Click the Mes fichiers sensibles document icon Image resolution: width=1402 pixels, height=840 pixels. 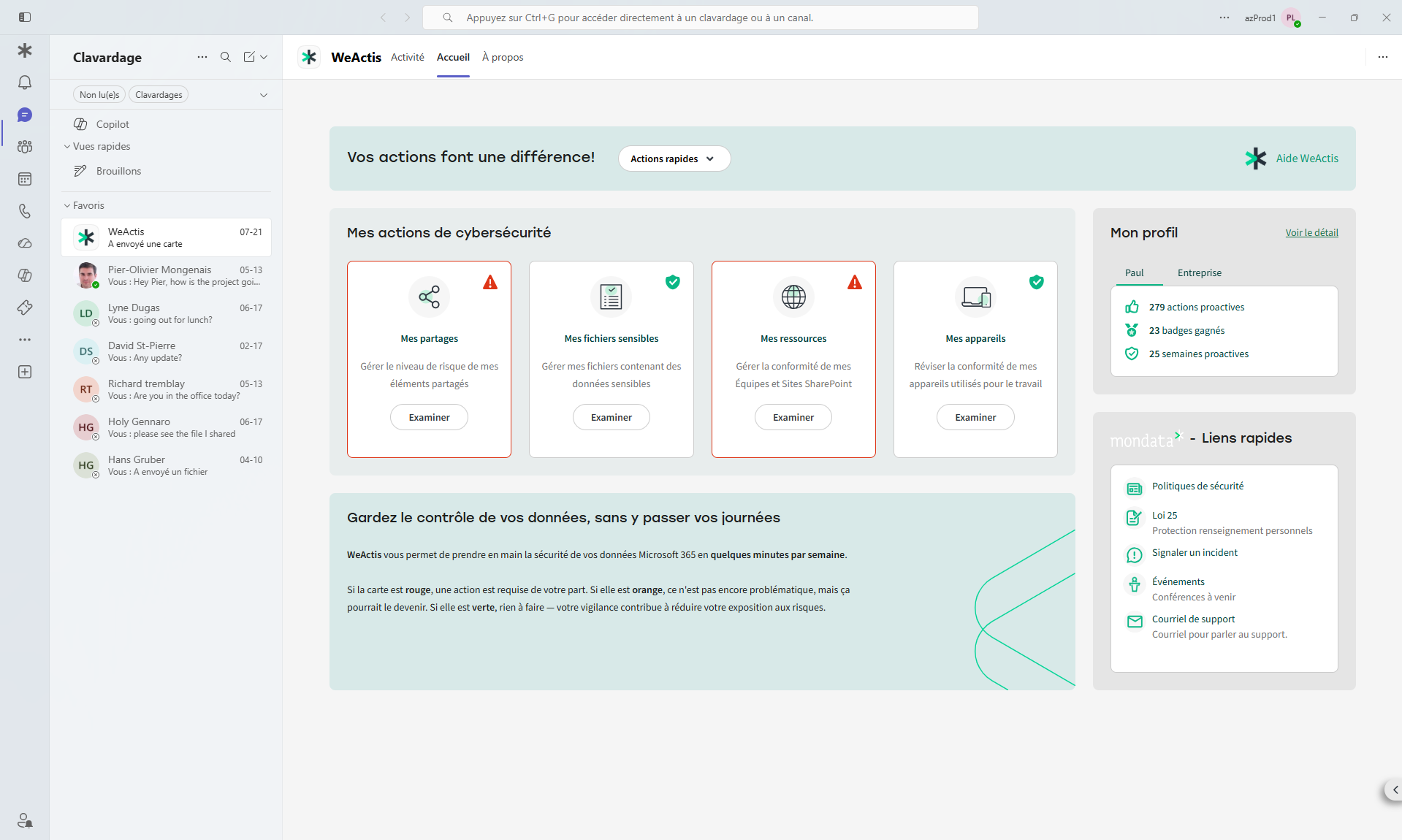(612, 297)
